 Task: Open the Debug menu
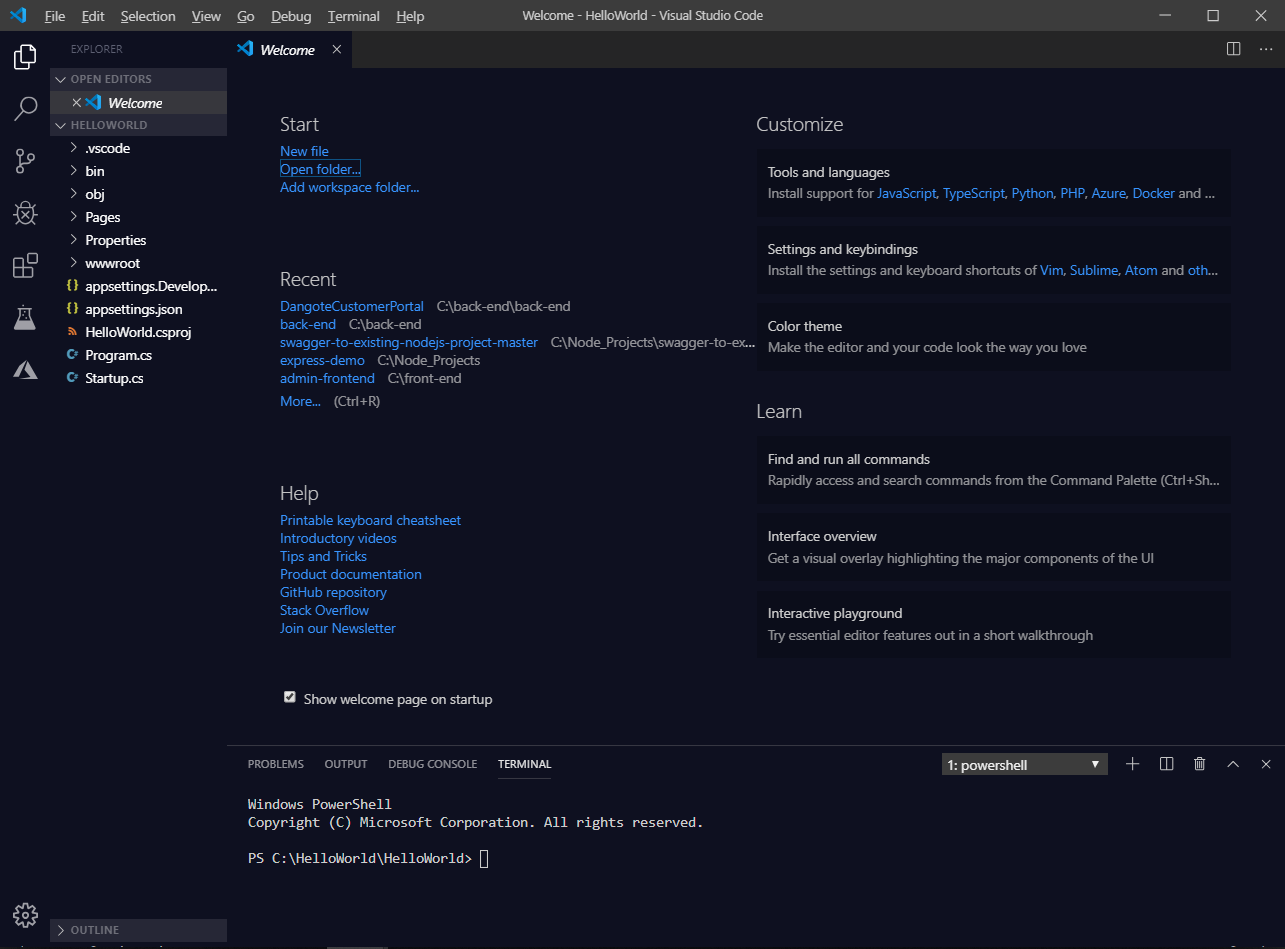290,15
